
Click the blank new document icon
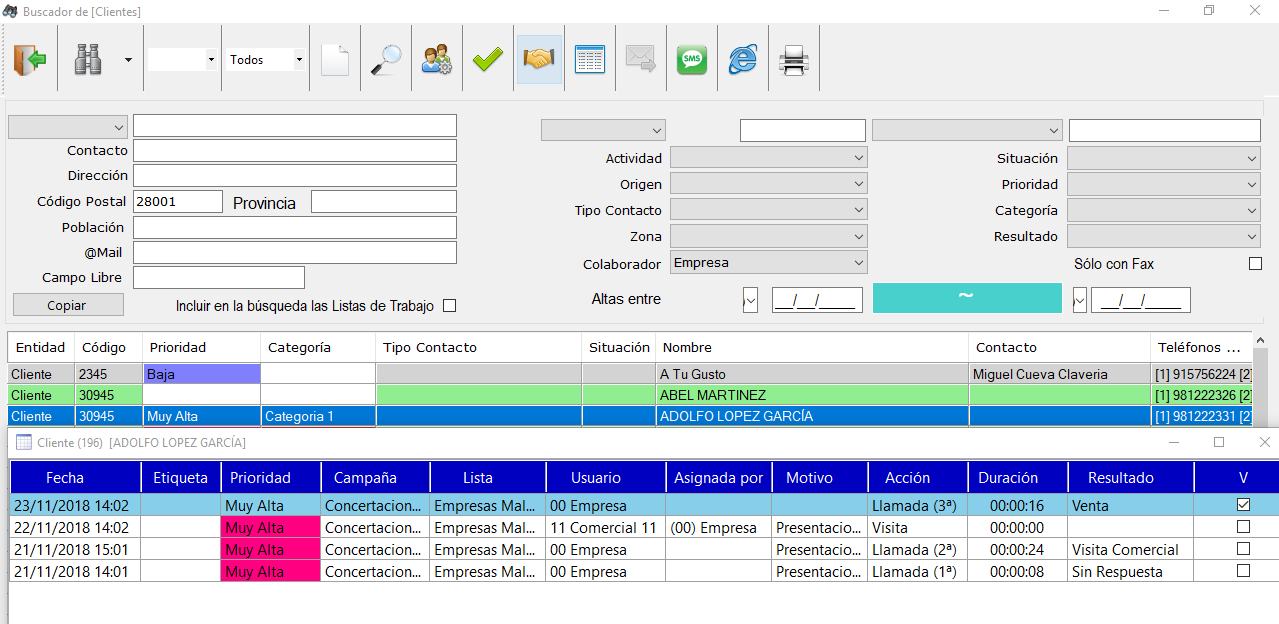click(335, 60)
